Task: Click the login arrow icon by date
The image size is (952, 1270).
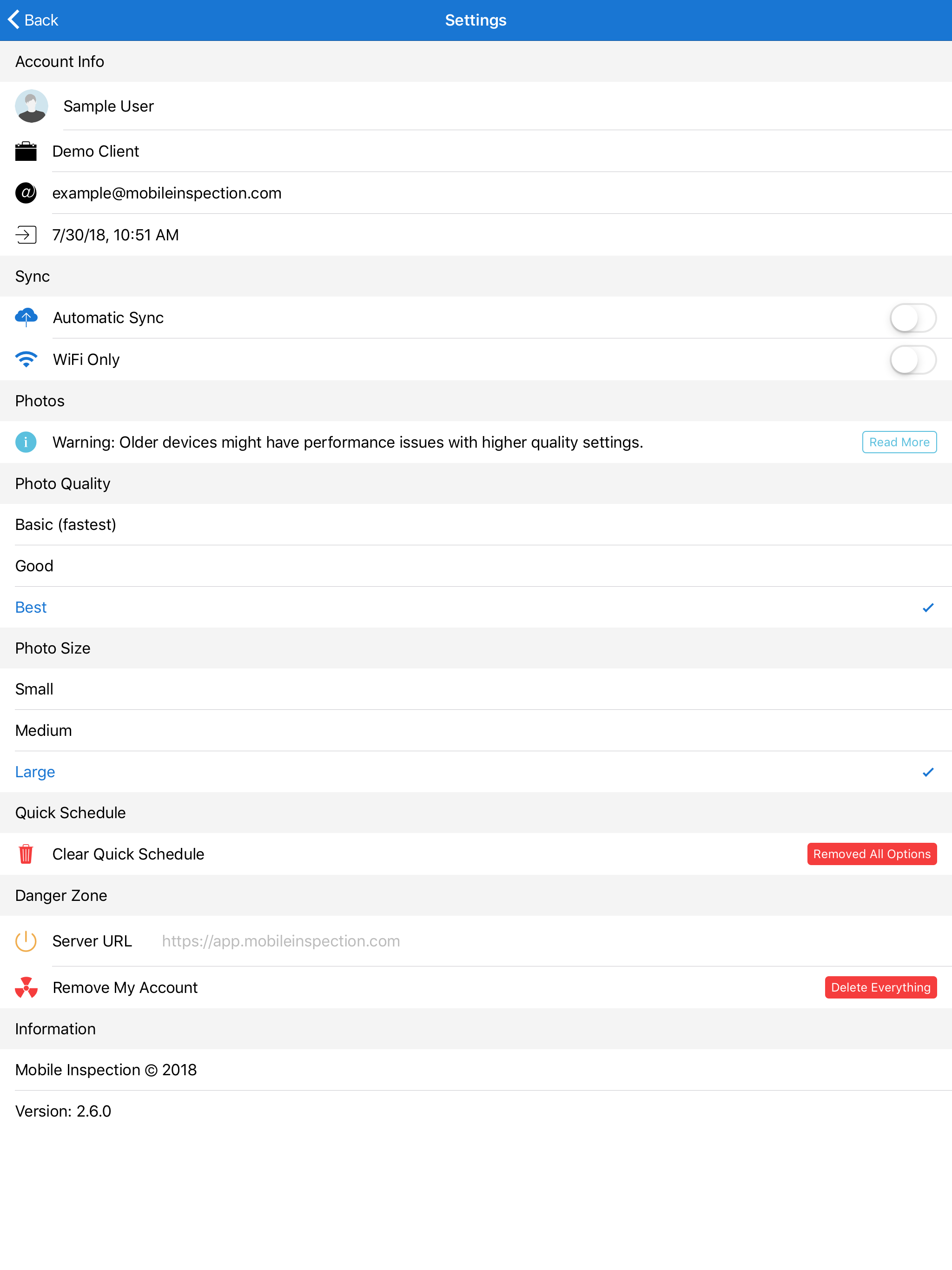Action: (26, 235)
